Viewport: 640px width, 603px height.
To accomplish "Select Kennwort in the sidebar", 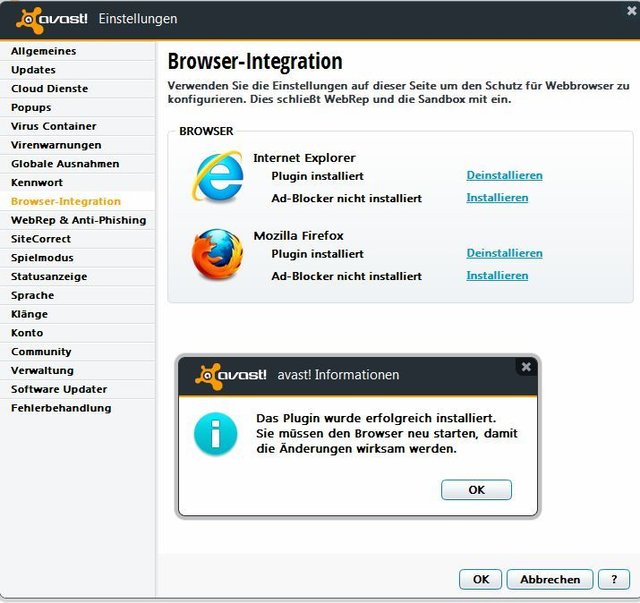I will click(x=78, y=182).
